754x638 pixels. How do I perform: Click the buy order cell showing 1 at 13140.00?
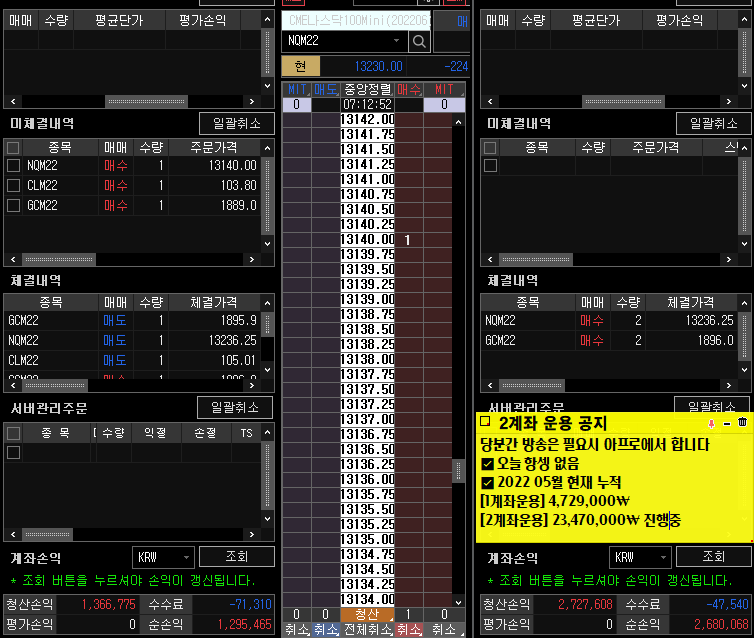click(409, 240)
